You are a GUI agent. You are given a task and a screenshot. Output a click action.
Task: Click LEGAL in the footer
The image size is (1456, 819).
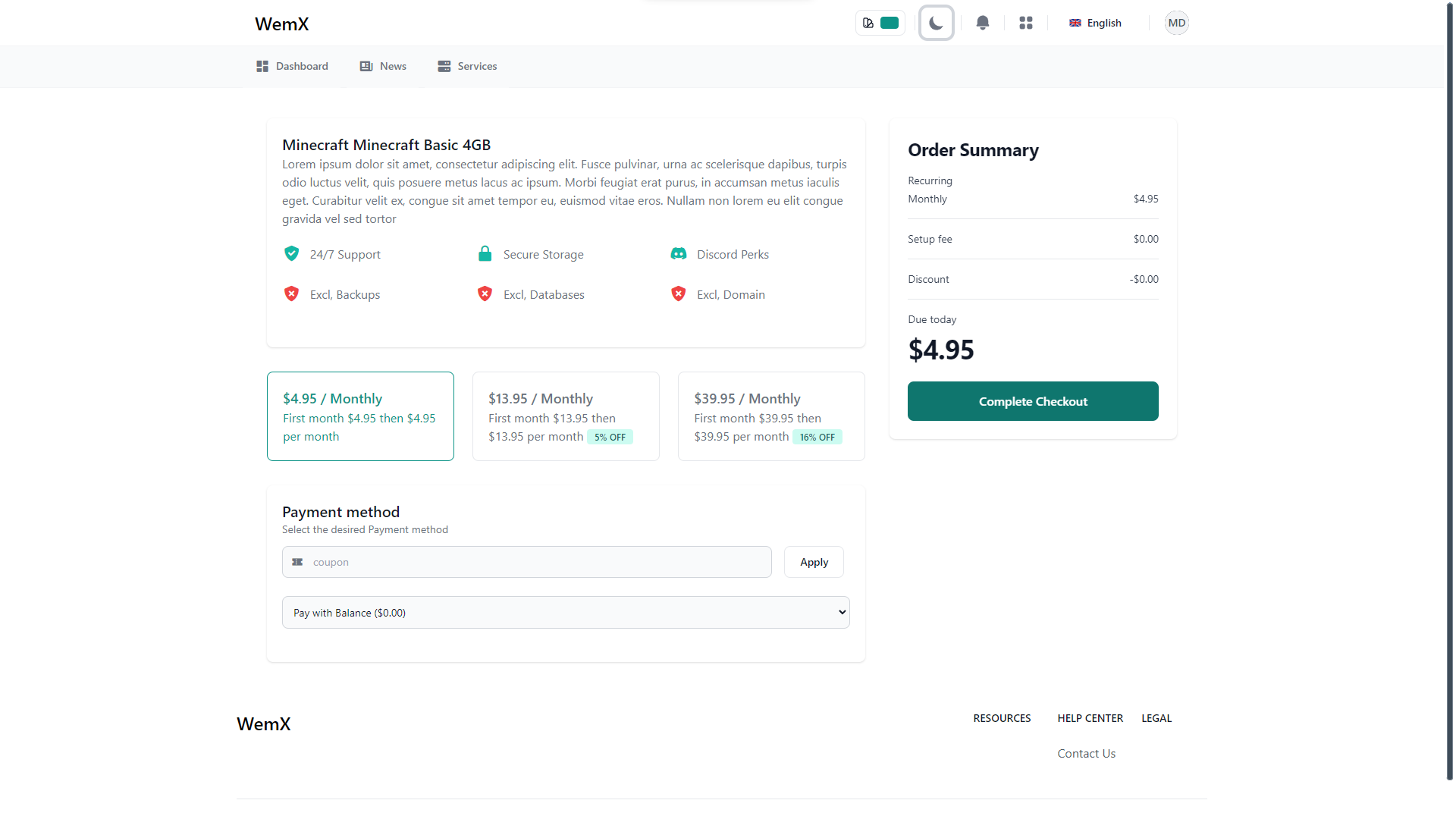1156,718
